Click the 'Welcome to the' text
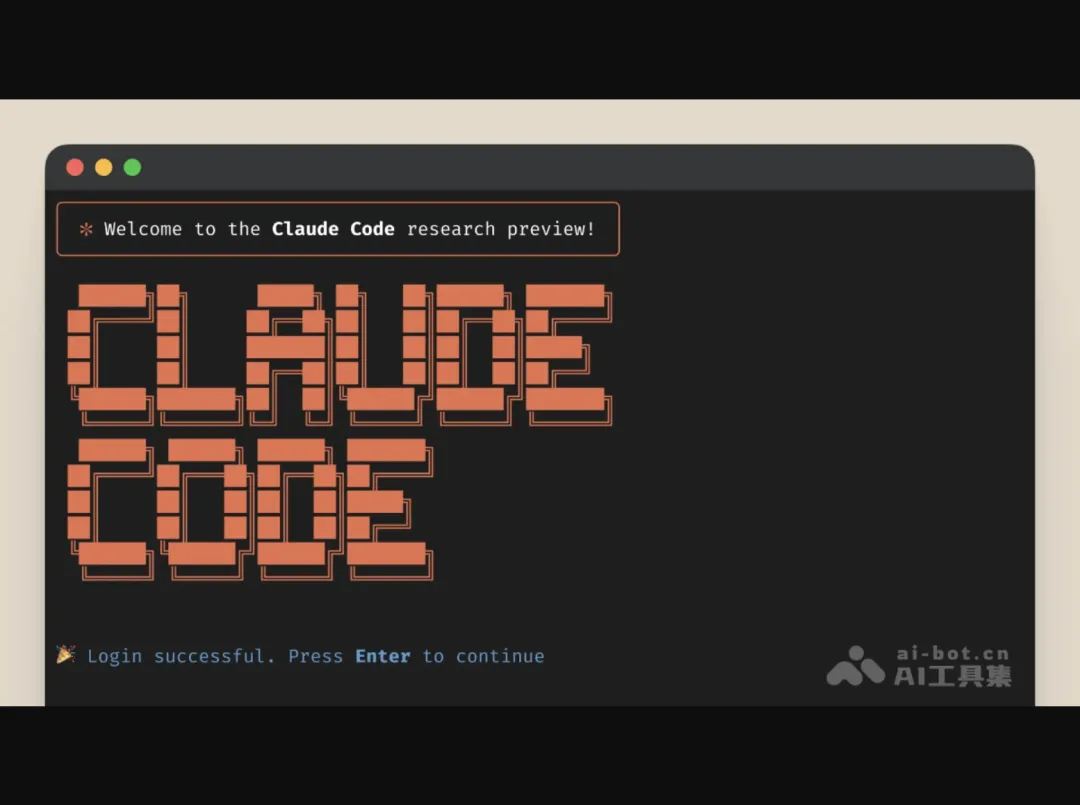1080x805 pixels. coord(182,229)
